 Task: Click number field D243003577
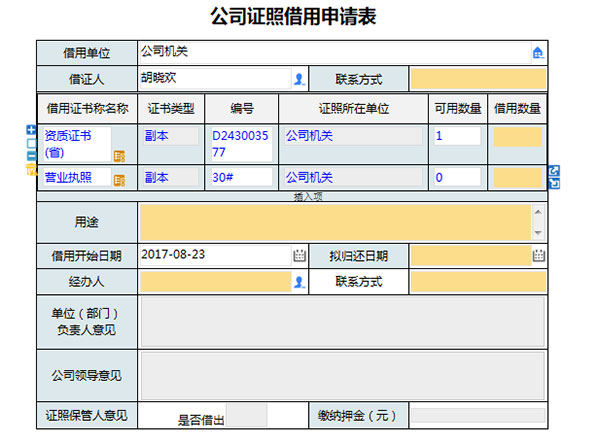pos(241,144)
